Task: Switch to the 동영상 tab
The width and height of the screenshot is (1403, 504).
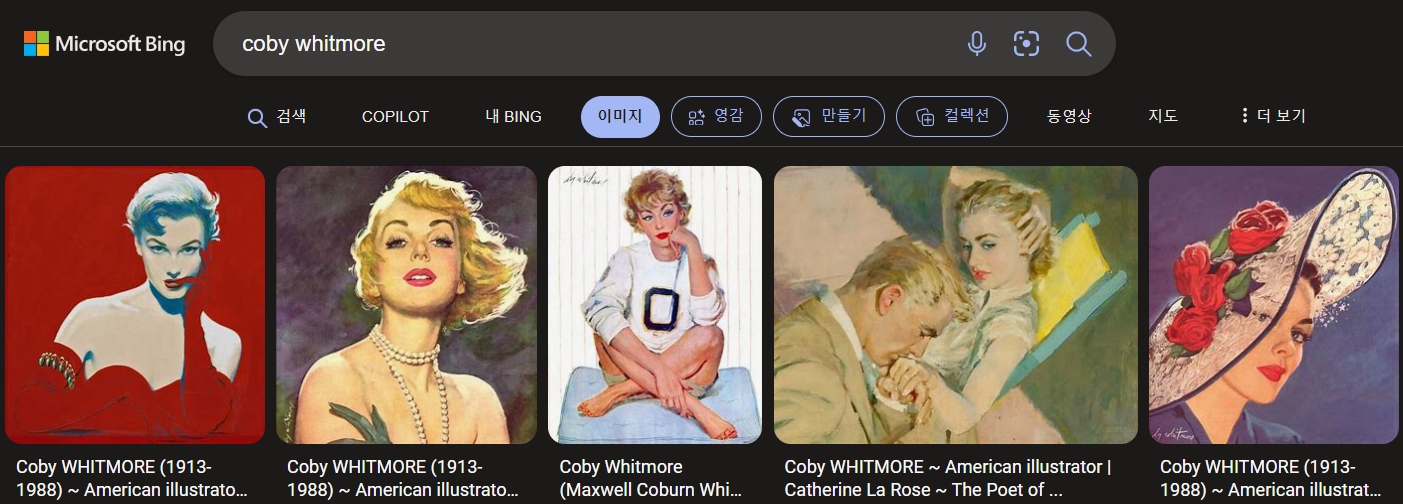Action: [1069, 116]
